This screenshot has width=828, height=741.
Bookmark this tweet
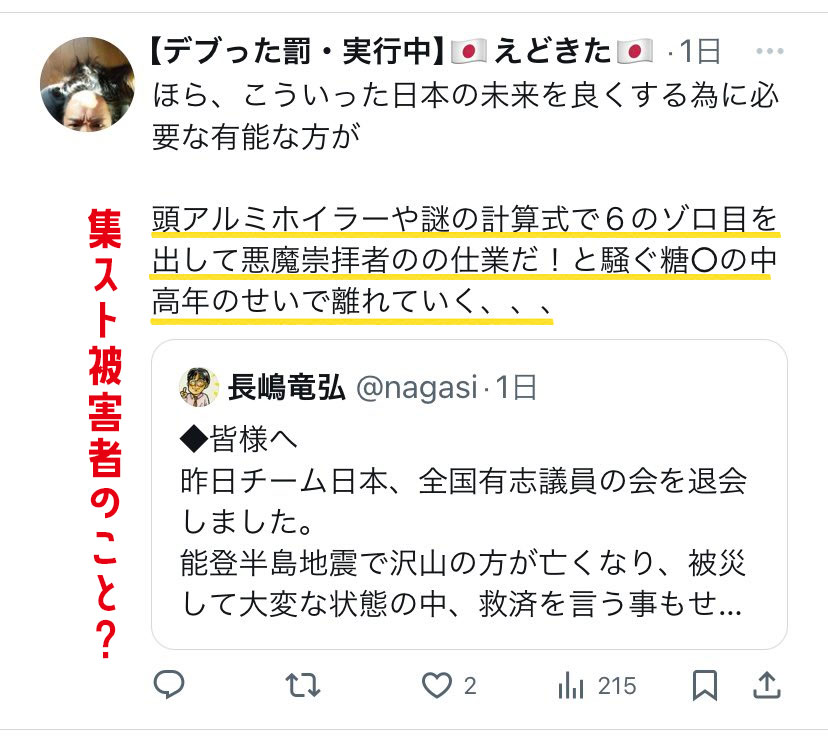coord(705,685)
